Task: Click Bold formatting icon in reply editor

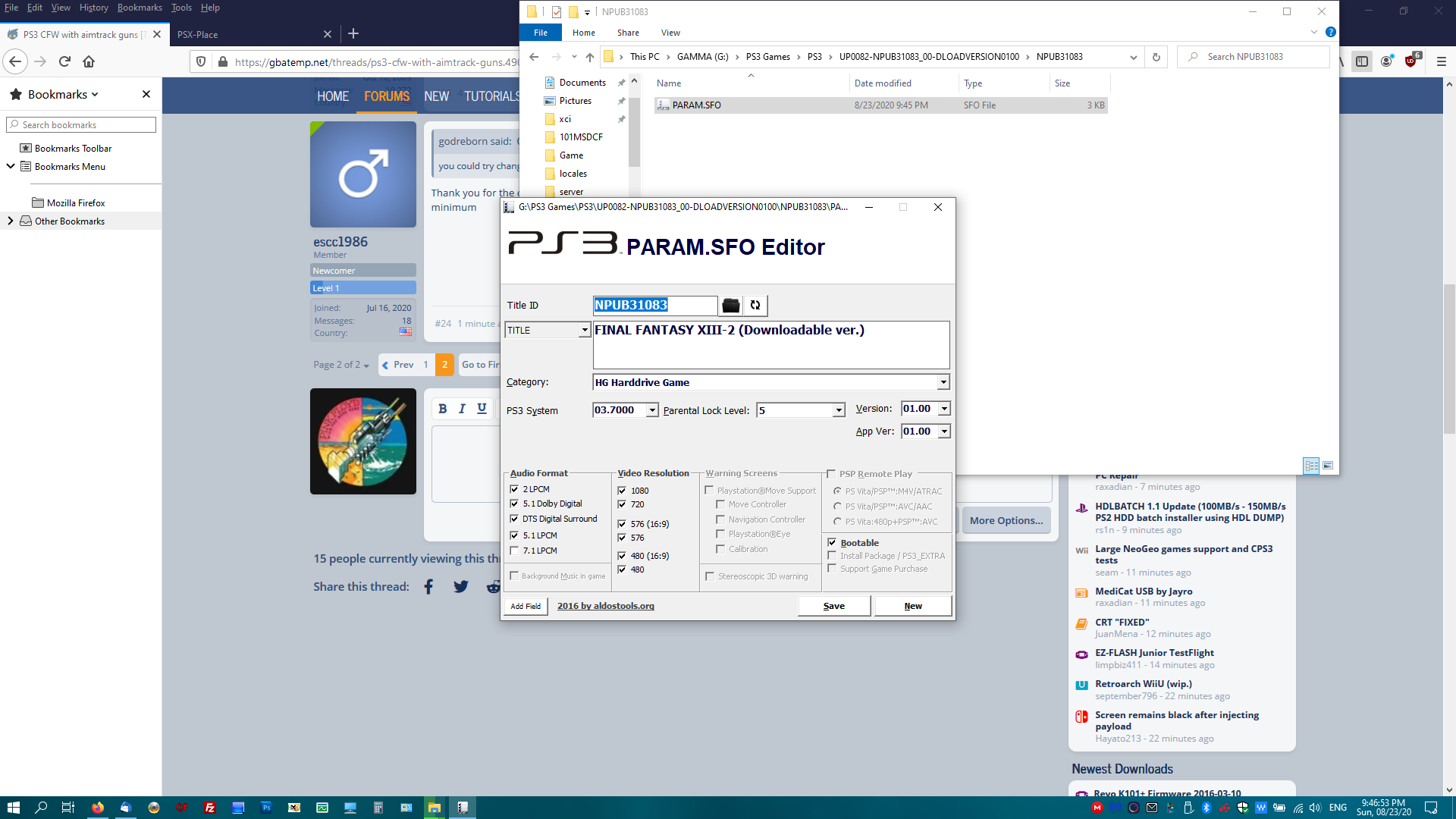Action: [443, 409]
